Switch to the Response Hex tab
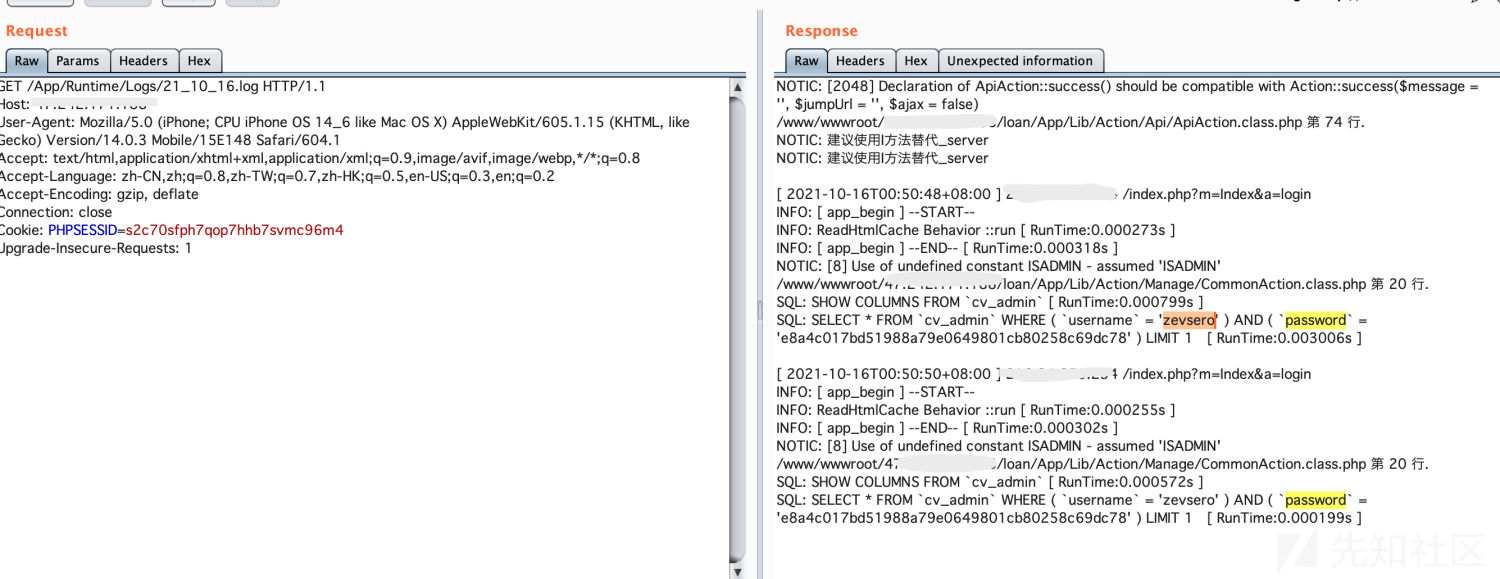1500x579 pixels. (x=915, y=61)
